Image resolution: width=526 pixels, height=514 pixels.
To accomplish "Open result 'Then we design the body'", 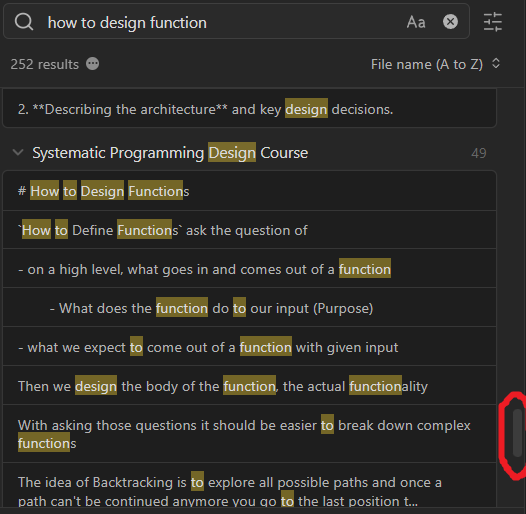I will pos(249,385).
